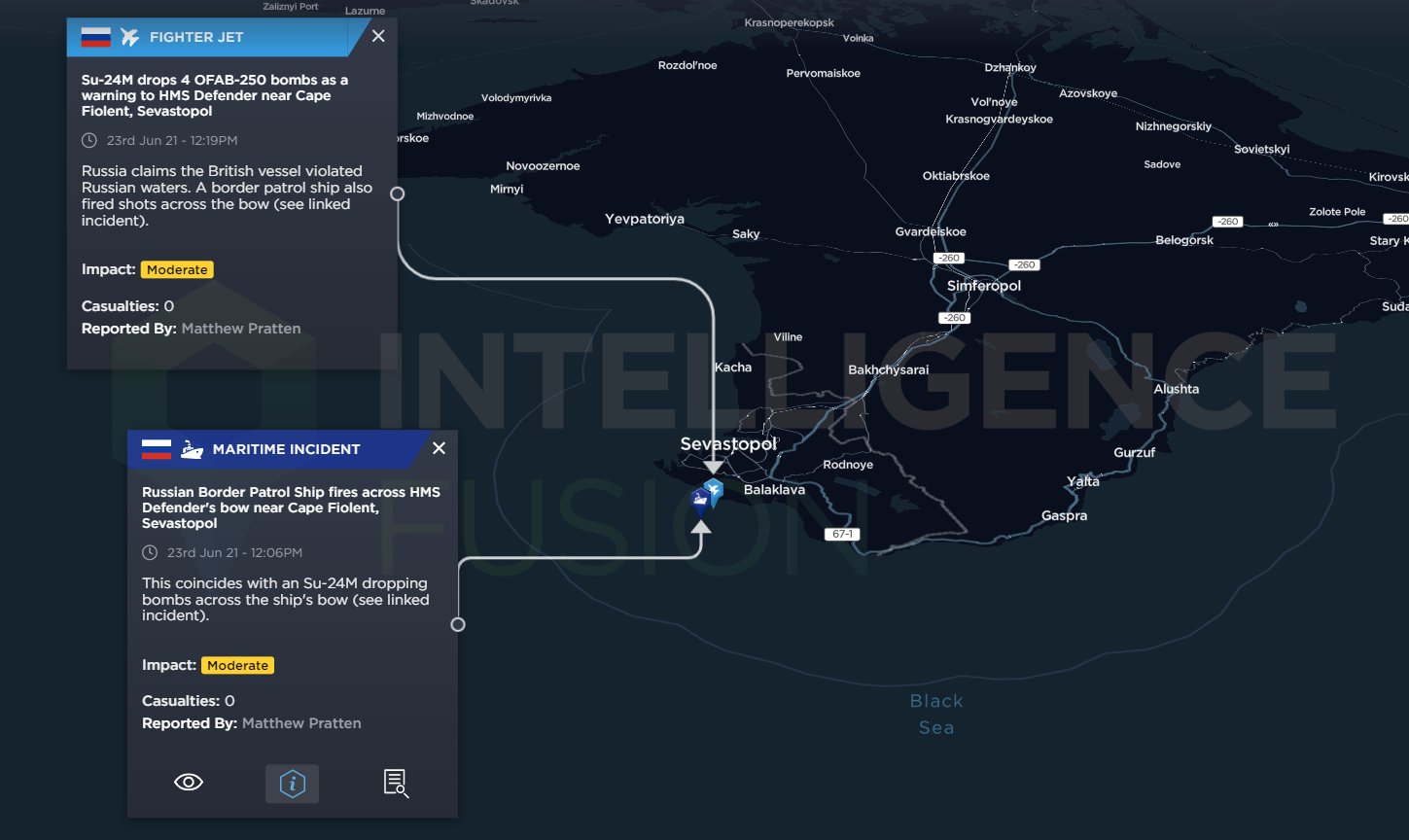Image resolution: width=1409 pixels, height=840 pixels.
Task: Select the FIGHTER JET header title
Action: pos(196,37)
